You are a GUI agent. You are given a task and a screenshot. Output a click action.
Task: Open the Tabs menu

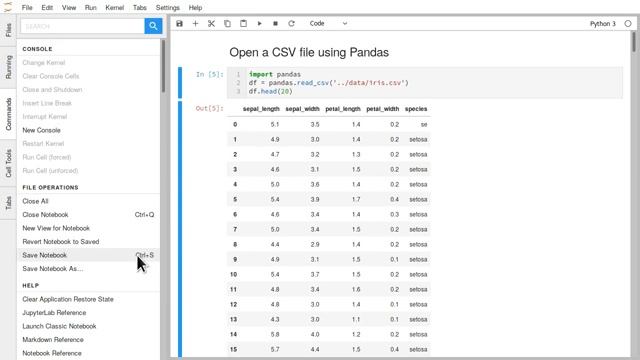click(x=140, y=7)
